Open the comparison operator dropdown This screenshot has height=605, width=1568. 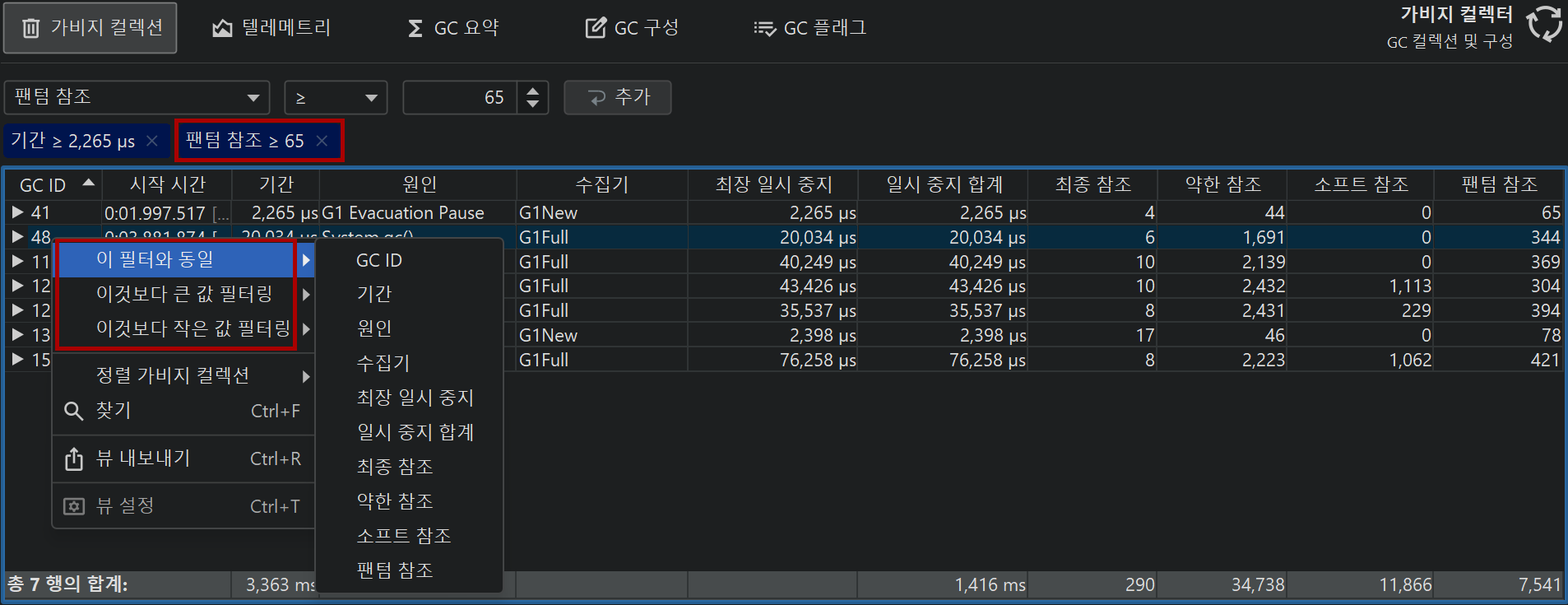[x=372, y=98]
